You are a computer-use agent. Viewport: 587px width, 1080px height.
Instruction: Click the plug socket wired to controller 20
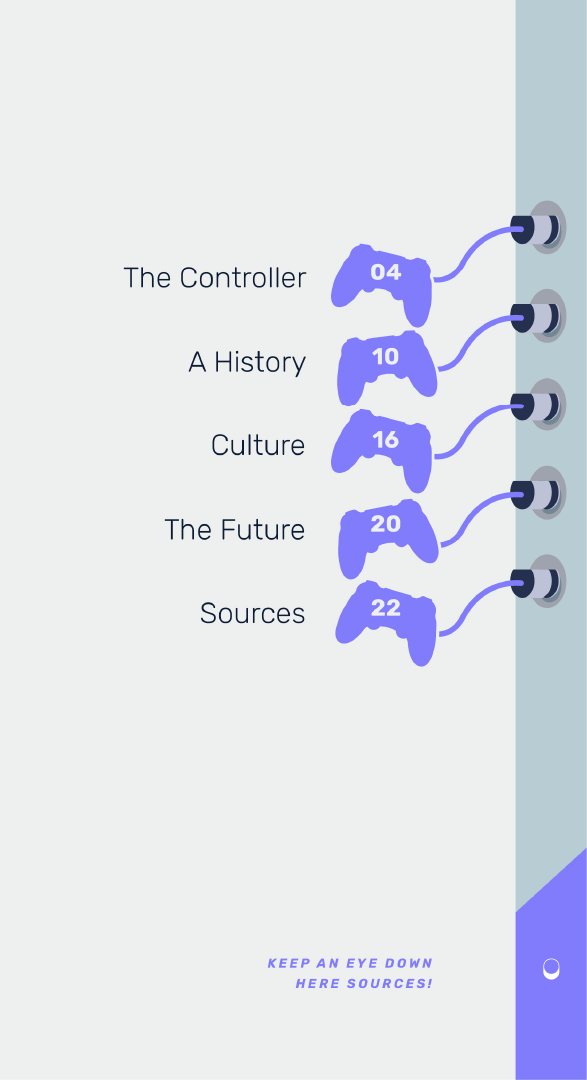point(539,493)
